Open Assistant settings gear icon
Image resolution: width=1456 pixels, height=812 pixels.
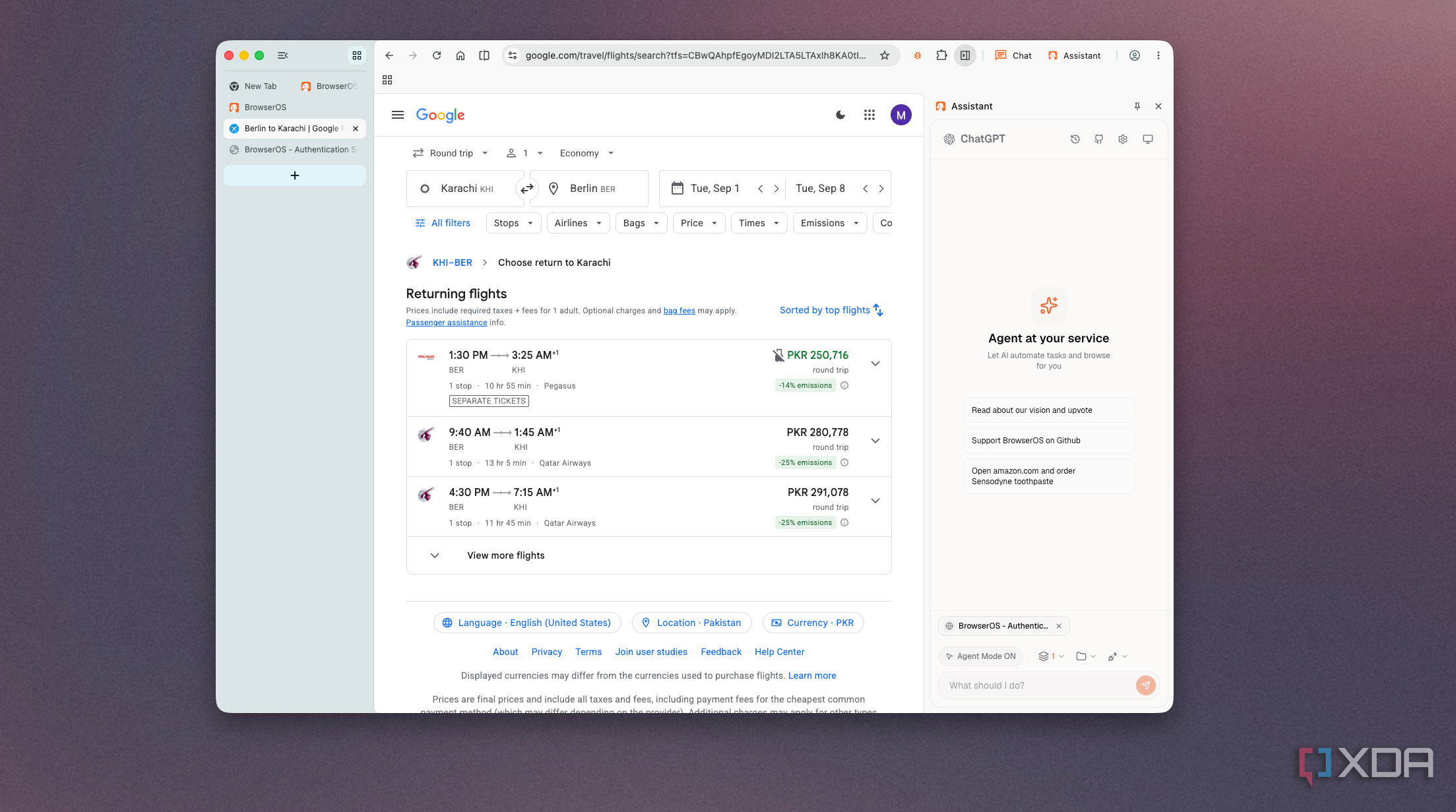[1123, 139]
